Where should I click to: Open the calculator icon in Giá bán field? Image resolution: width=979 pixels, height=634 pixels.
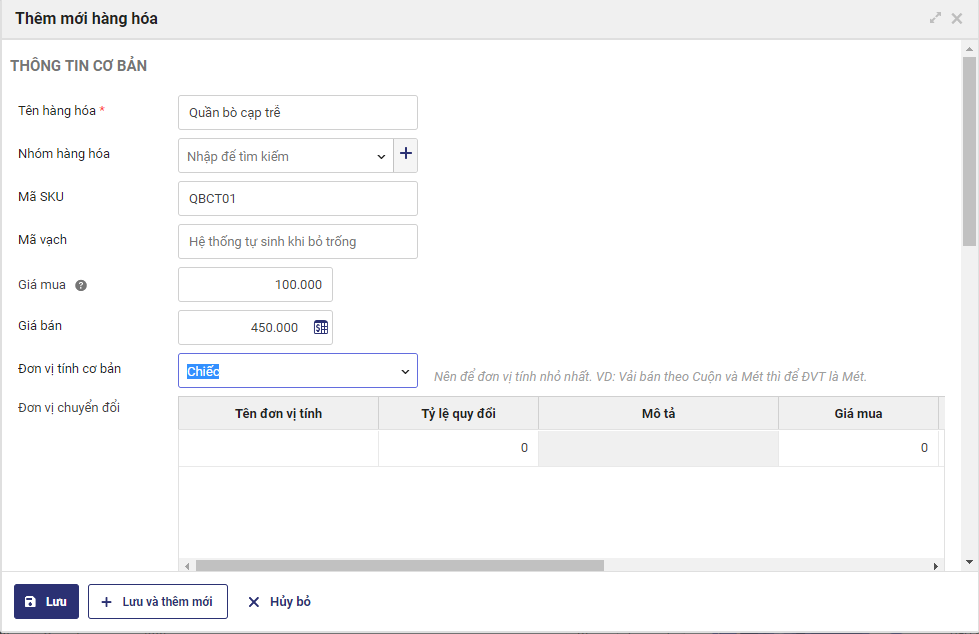[321, 327]
